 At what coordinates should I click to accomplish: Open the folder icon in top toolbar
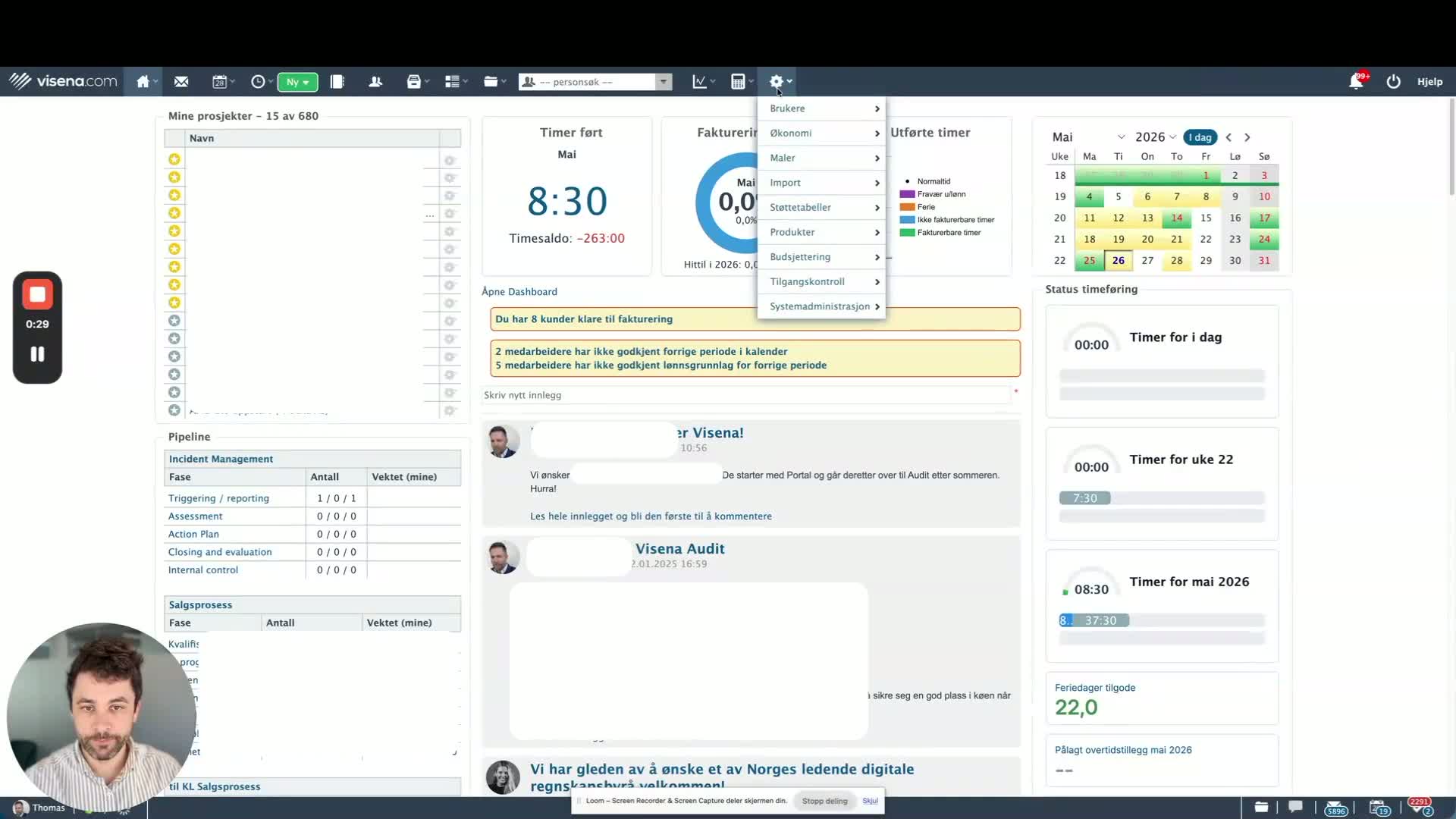pyautogui.click(x=491, y=82)
